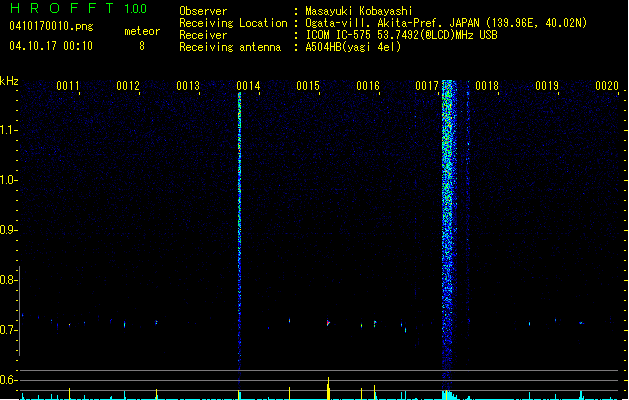Click the antenna text A504HB(yagi 4el)

tap(353, 47)
